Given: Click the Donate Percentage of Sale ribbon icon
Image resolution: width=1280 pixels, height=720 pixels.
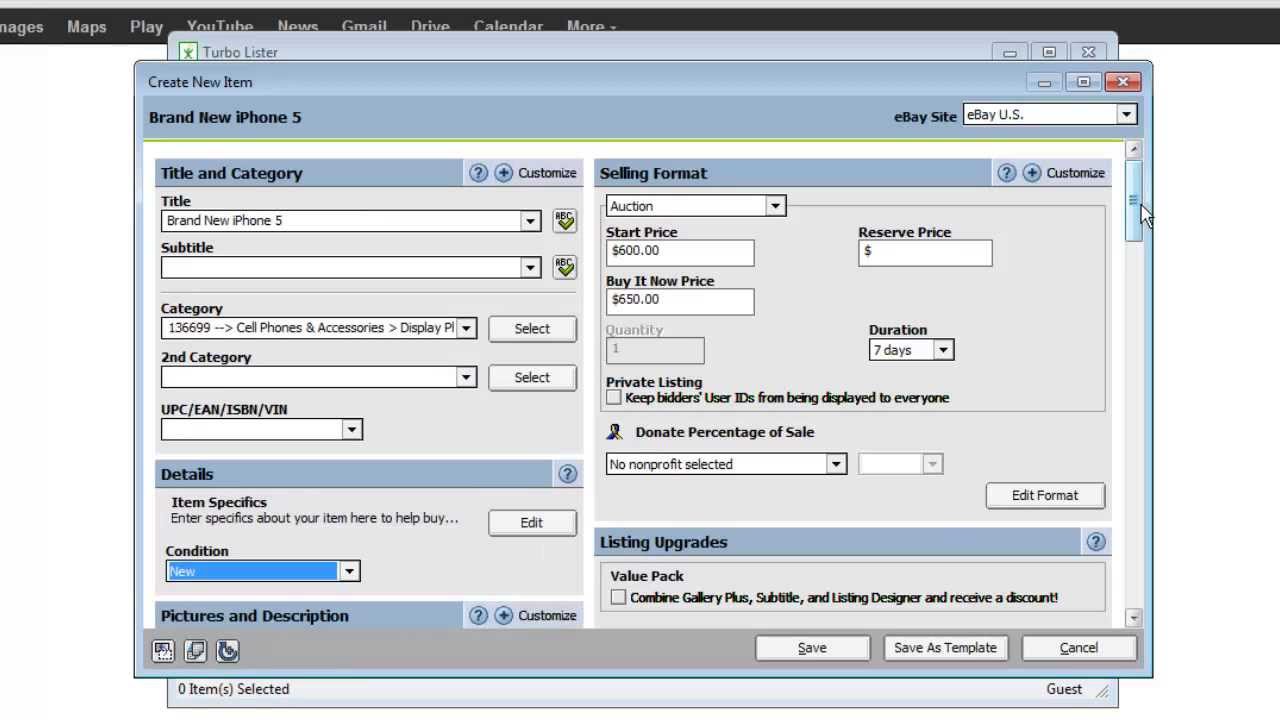Looking at the screenshot, I should point(615,432).
